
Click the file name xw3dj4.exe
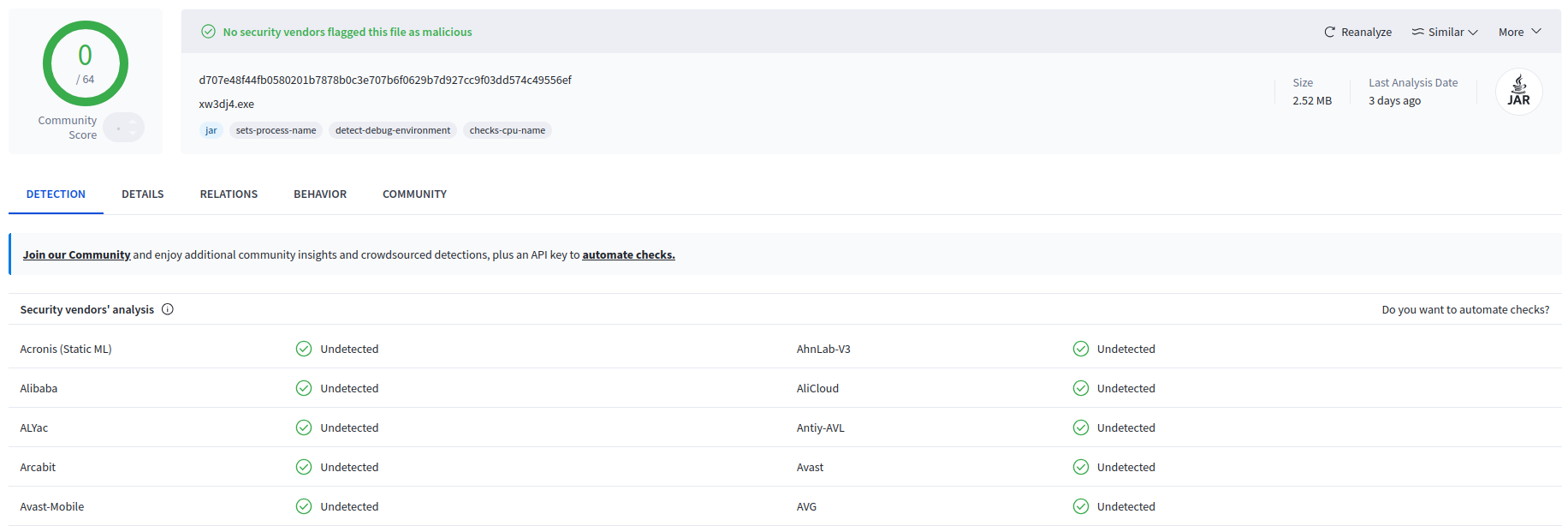point(227,104)
